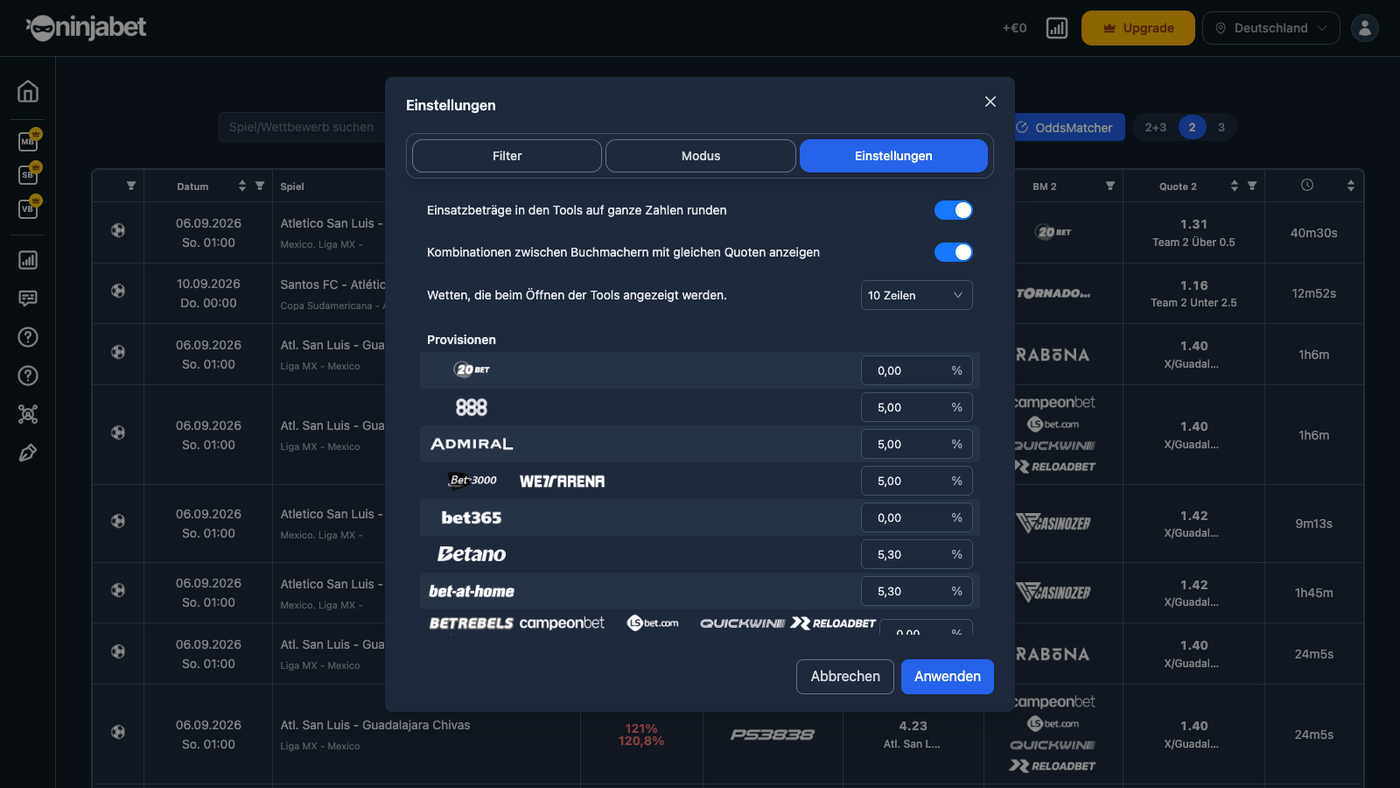Open the statistics icon next to +€0
This screenshot has width=1400, height=788.
(1057, 28)
